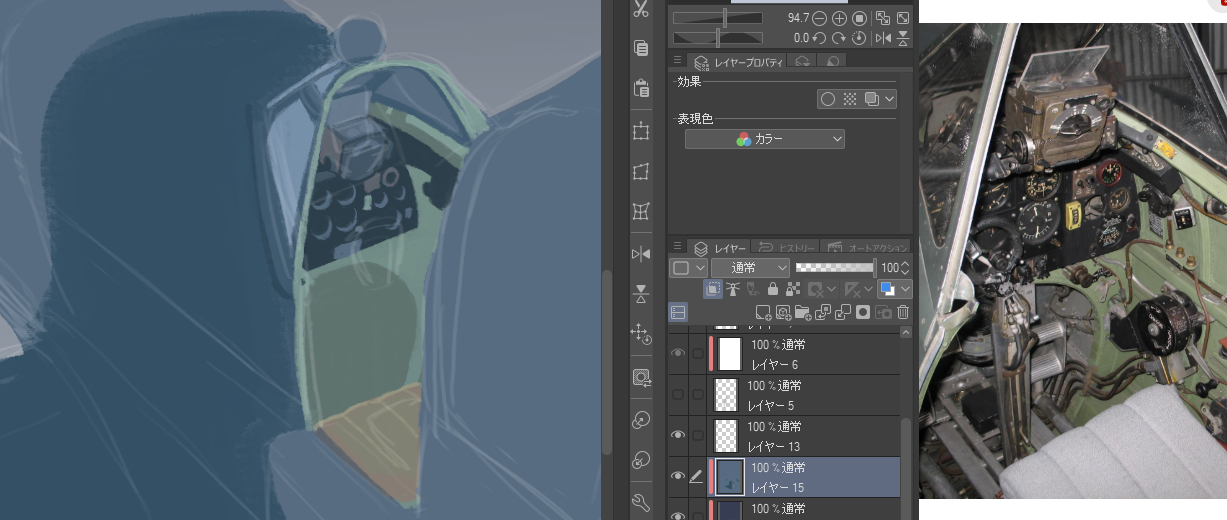Create a new raster layer
Screen dimensions: 1227x520
pos(763,313)
